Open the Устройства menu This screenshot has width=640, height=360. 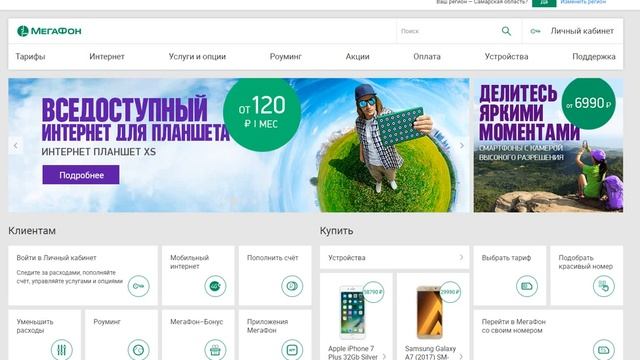[x=507, y=57]
